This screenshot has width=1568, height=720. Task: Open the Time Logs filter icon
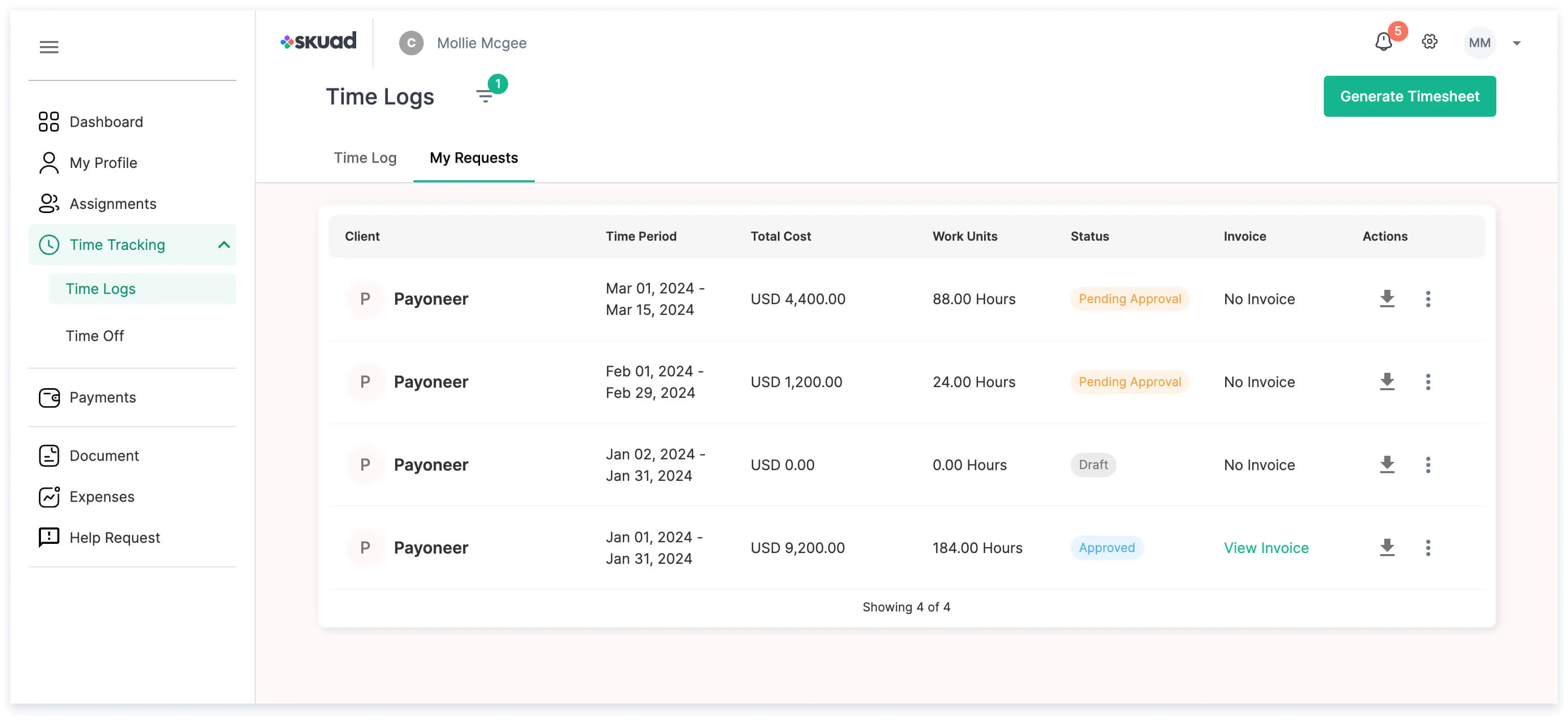coord(485,96)
